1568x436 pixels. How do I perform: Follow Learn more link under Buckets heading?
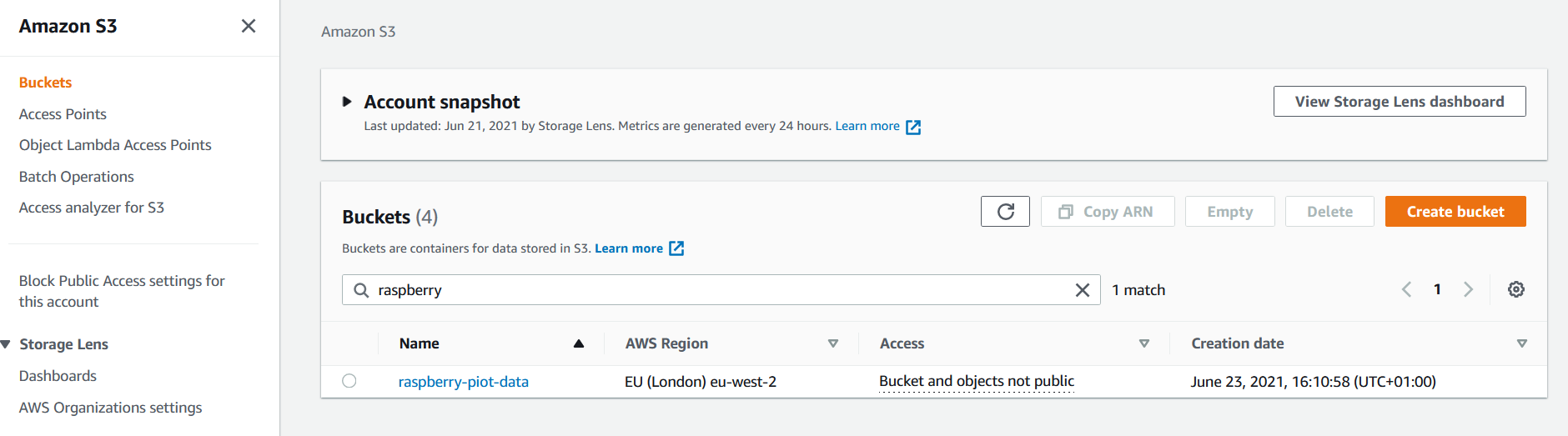[x=629, y=248]
